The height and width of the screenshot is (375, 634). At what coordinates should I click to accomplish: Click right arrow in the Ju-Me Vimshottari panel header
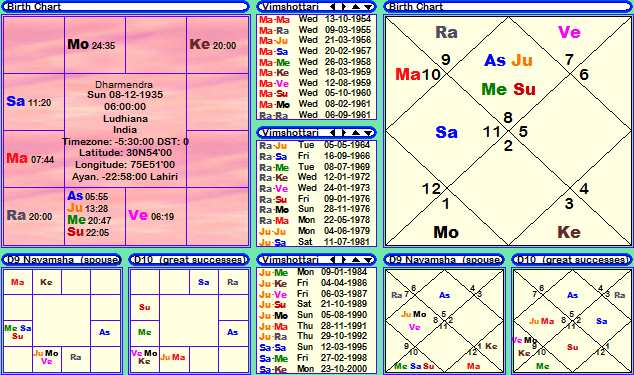point(344,260)
